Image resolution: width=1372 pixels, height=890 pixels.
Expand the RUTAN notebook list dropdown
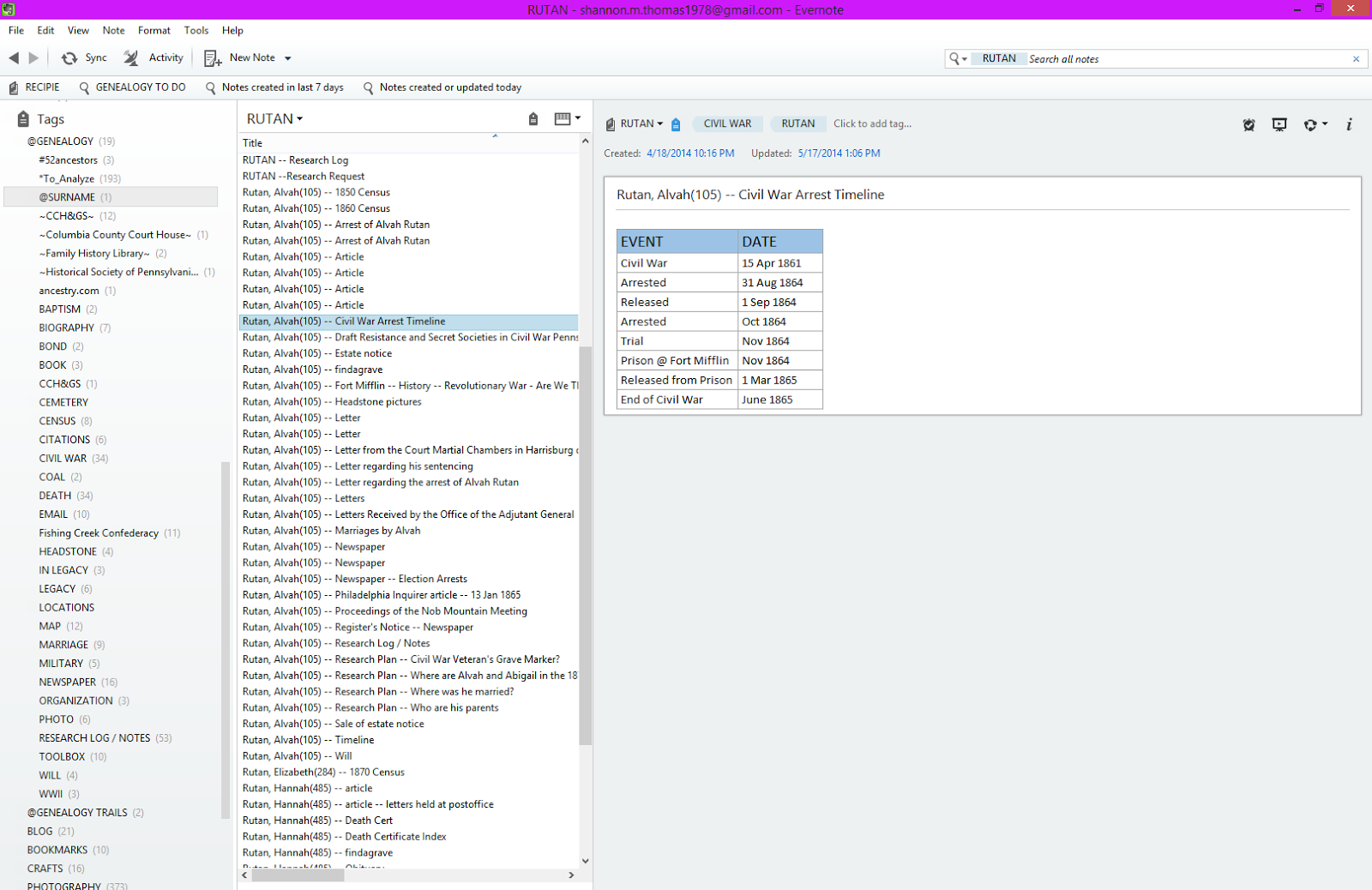point(274,119)
